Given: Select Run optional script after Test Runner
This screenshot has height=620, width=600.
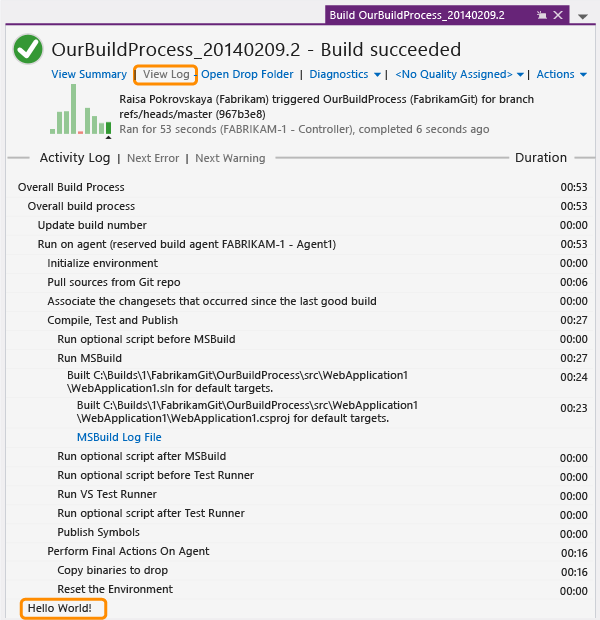Looking at the screenshot, I should pyautogui.click(x=301, y=513).
